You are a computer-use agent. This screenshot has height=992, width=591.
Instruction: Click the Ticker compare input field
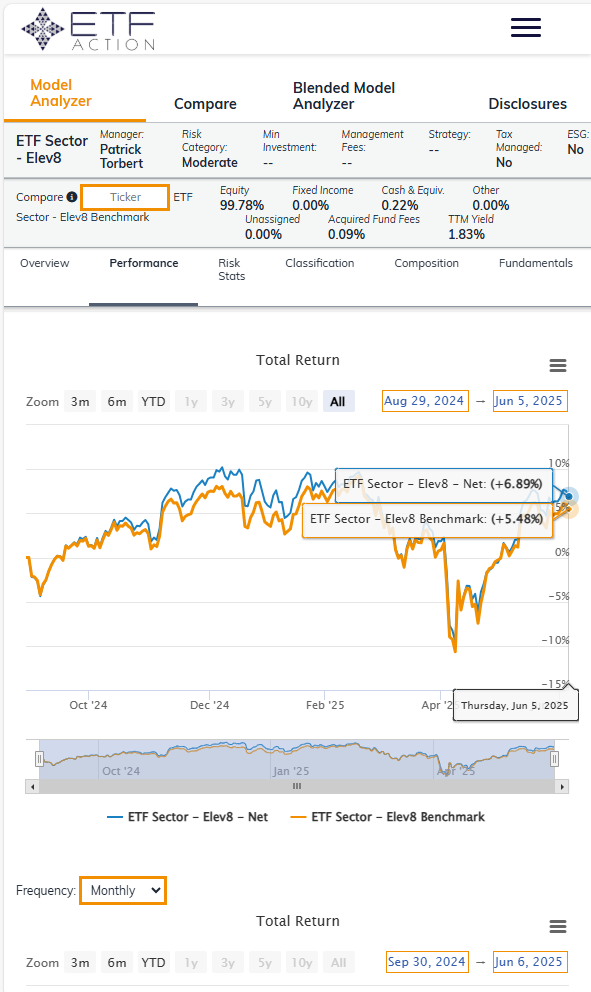(x=125, y=197)
